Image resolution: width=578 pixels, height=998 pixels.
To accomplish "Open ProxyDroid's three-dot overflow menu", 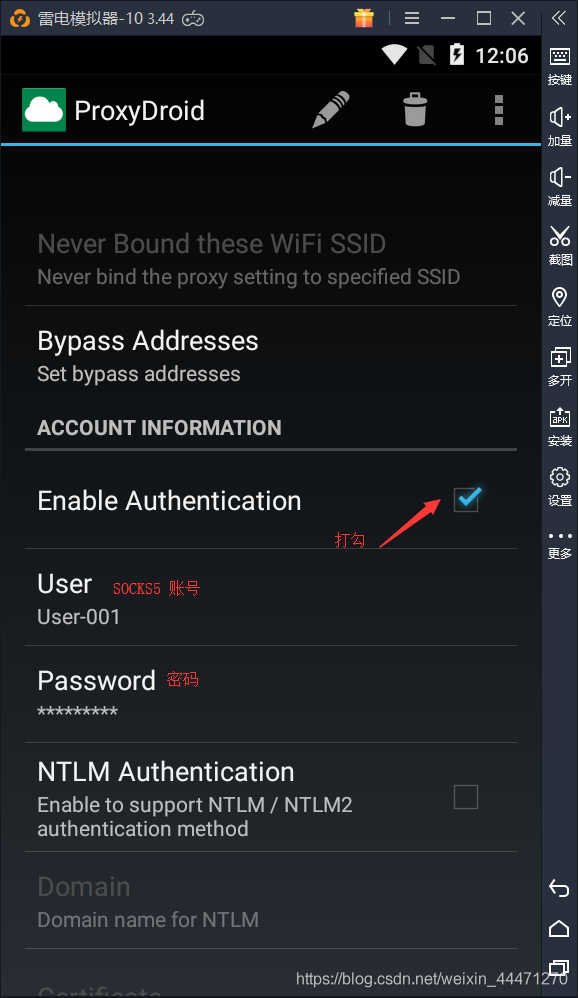I will (498, 110).
